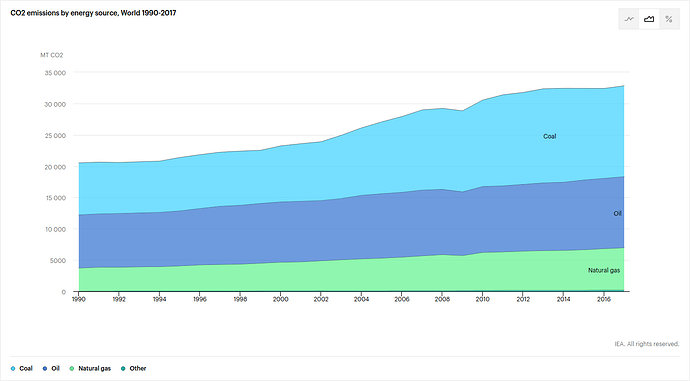Image resolution: width=690 pixels, height=381 pixels.
Task: Click the Oil label inside chart
Action: (x=617, y=213)
